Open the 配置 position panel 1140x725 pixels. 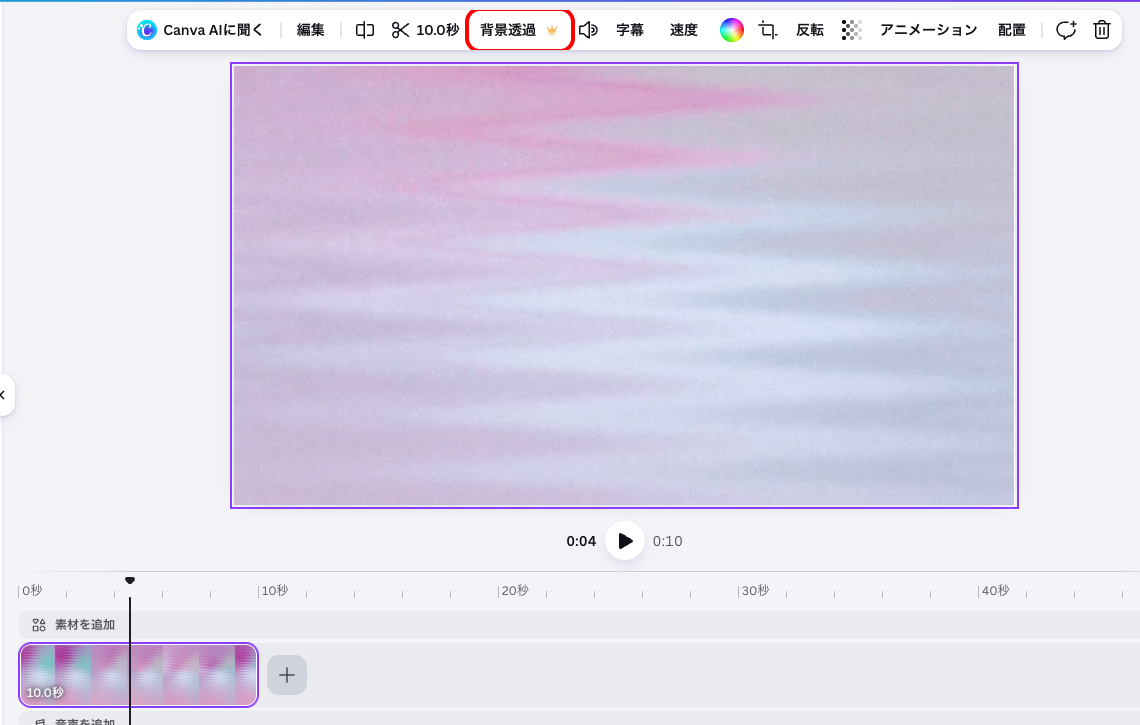tap(1011, 30)
